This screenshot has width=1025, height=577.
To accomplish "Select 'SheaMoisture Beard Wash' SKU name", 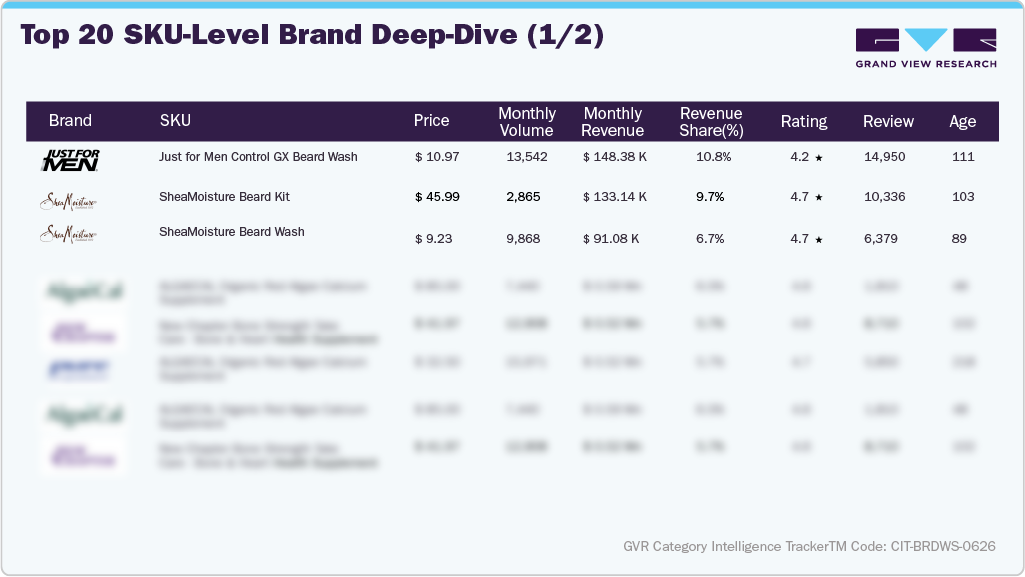I will [231, 232].
